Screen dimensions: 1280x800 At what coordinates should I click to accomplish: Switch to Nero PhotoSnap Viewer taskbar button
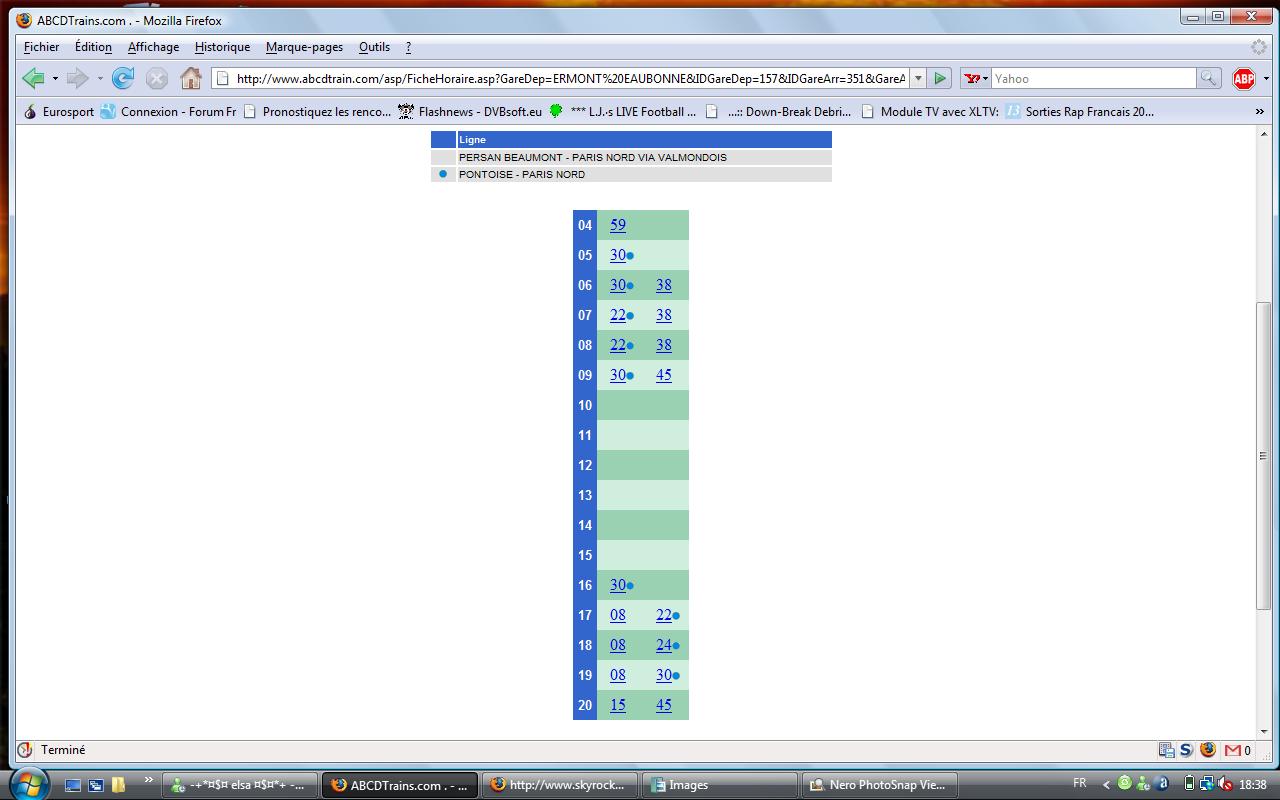(x=880, y=785)
